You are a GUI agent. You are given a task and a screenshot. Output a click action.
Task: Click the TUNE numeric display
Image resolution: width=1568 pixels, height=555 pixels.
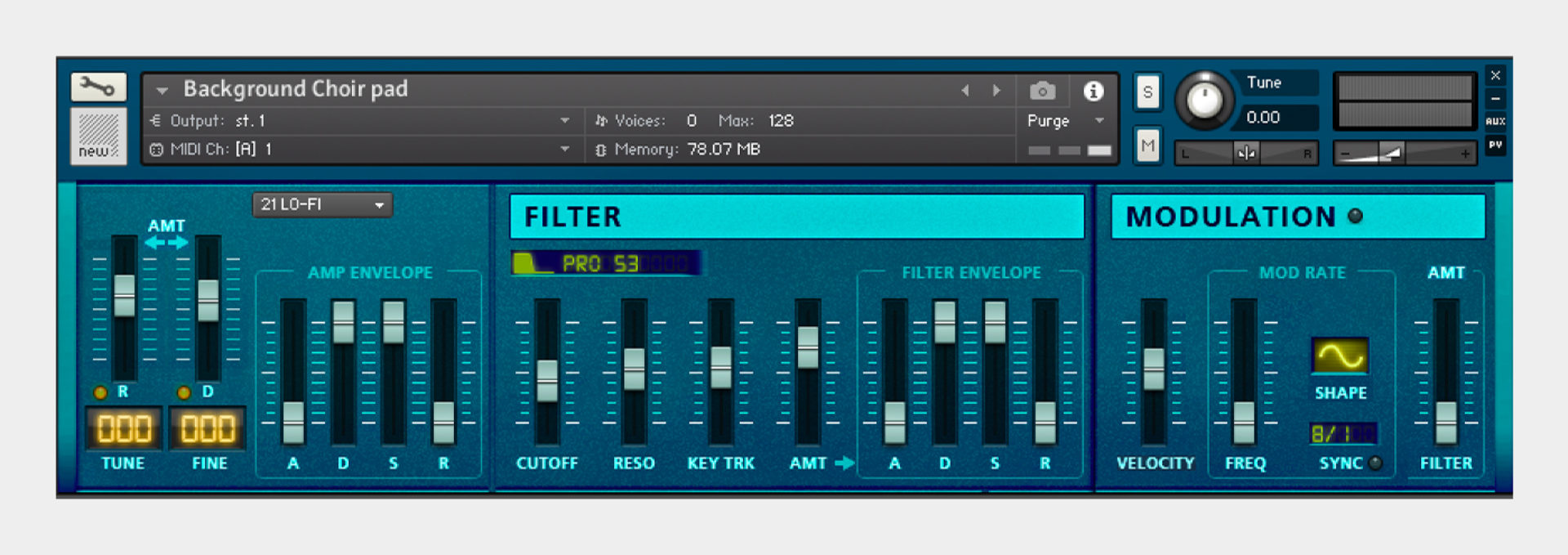124,428
